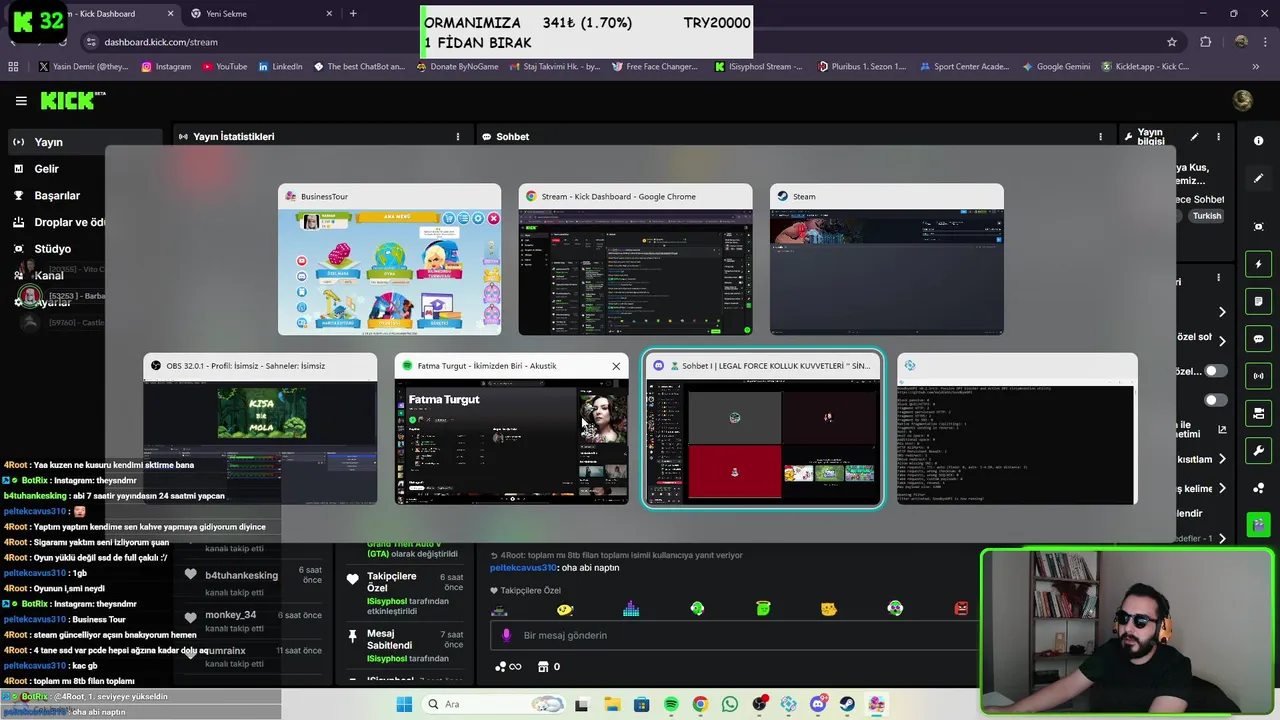
Task: Show more bookmarks with the overflow chevron
Action: point(1255,67)
